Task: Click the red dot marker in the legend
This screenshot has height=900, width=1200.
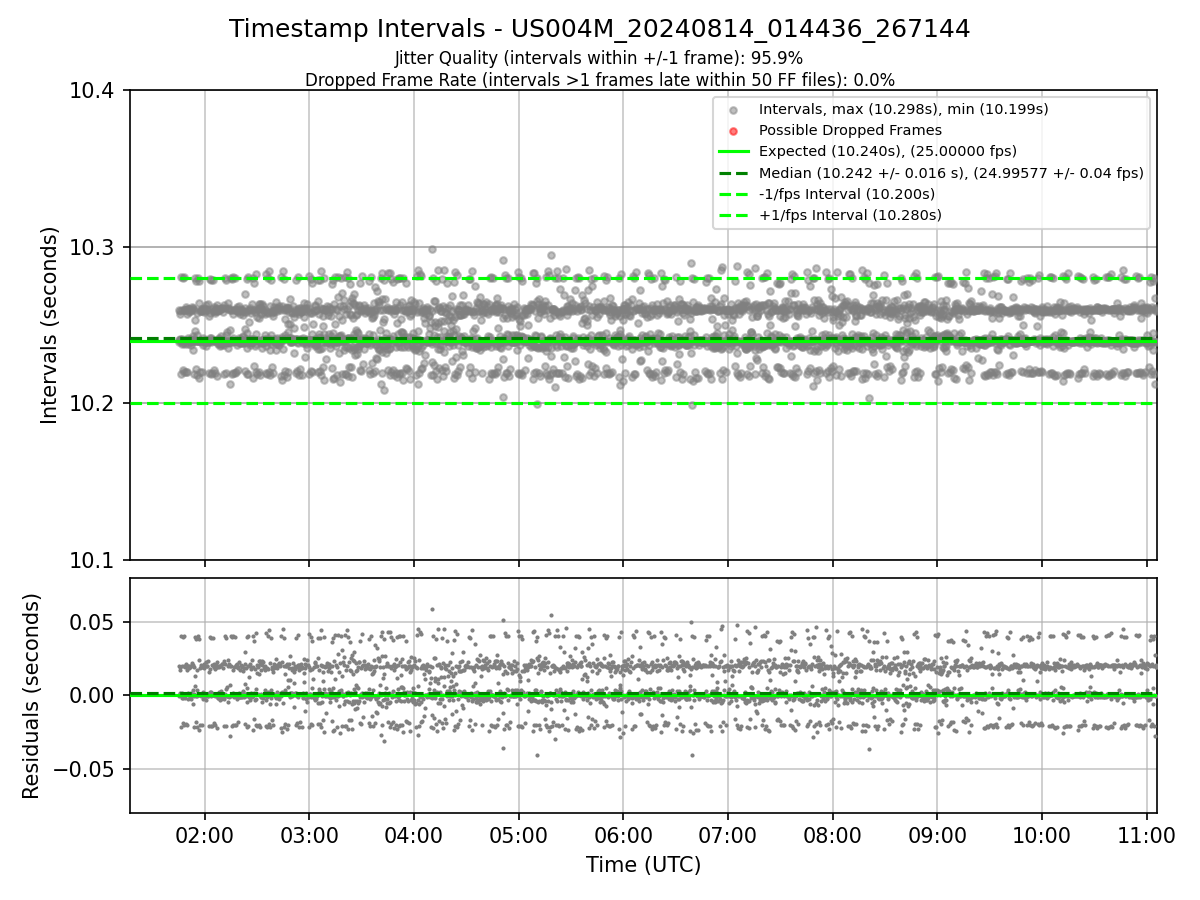Action: click(x=733, y=131)
